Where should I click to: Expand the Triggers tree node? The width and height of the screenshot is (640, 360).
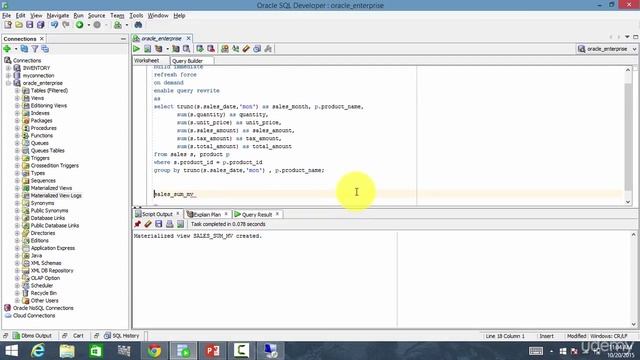pos(17,158)
